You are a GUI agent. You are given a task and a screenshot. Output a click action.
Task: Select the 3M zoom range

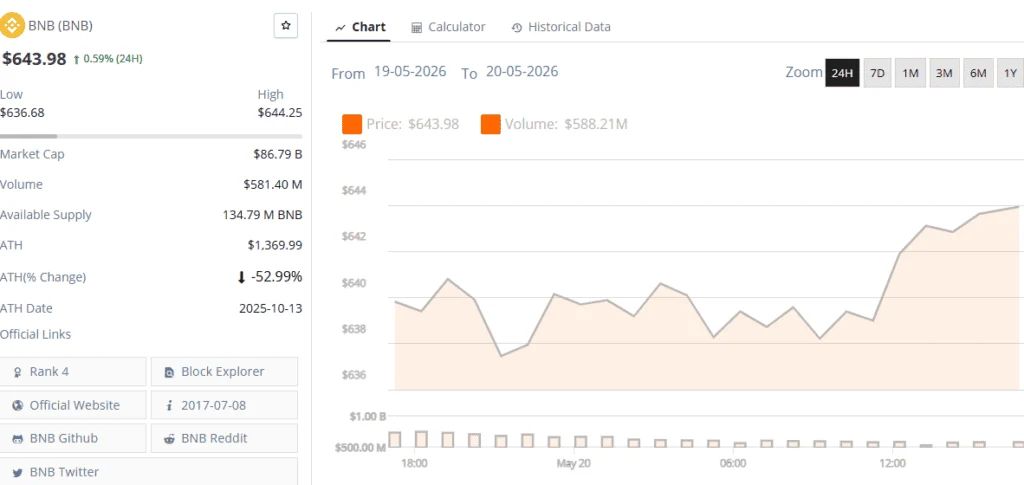point(944,73)
